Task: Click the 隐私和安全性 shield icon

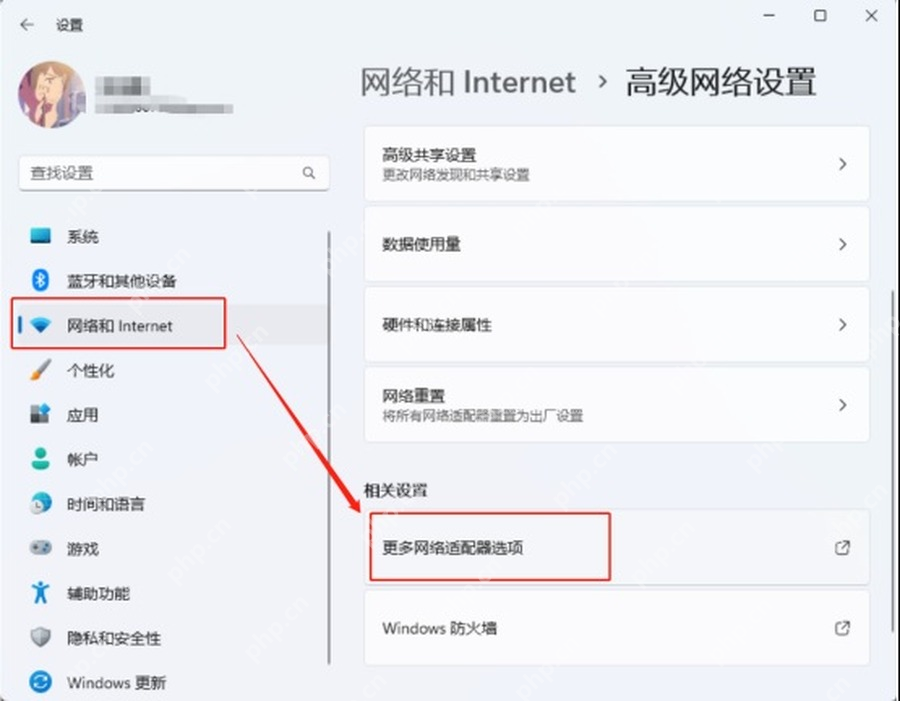Action: pyautogui.click(x=40, y=637)
